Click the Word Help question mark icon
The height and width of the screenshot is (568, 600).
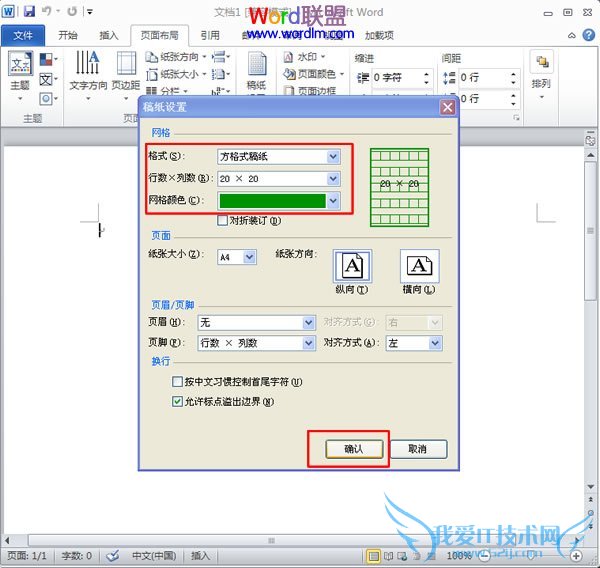(x=589, y=35)
